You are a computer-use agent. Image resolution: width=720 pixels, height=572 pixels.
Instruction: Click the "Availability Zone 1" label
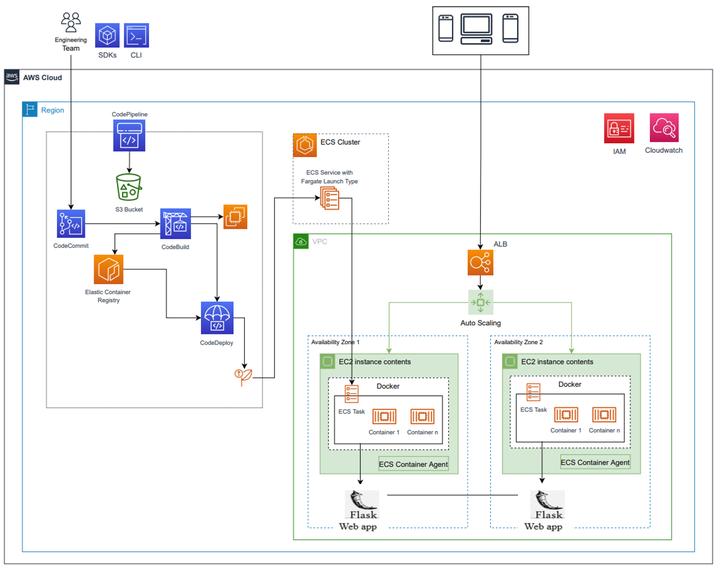[x=335, y=342]
